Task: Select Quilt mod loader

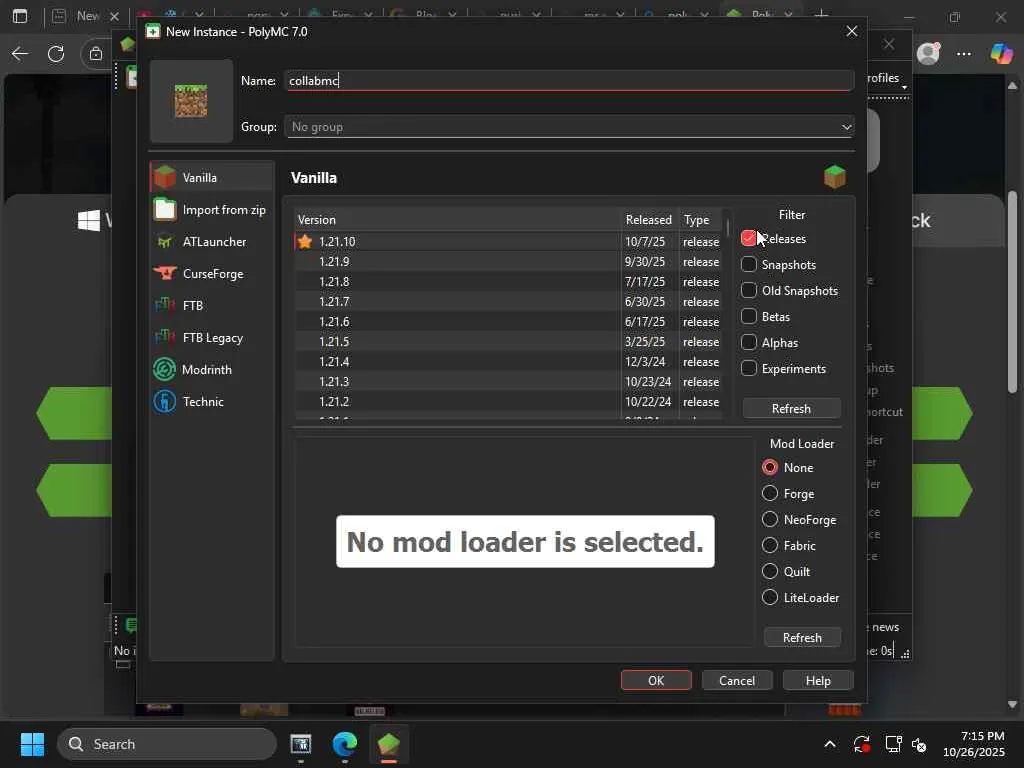Action: click(x=771, y=571)
